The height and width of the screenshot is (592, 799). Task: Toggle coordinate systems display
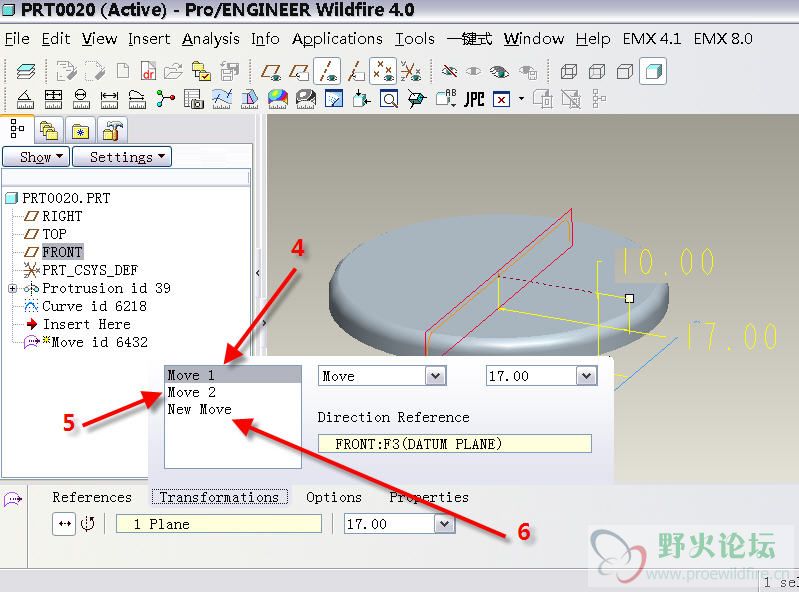tap(411, 71)
